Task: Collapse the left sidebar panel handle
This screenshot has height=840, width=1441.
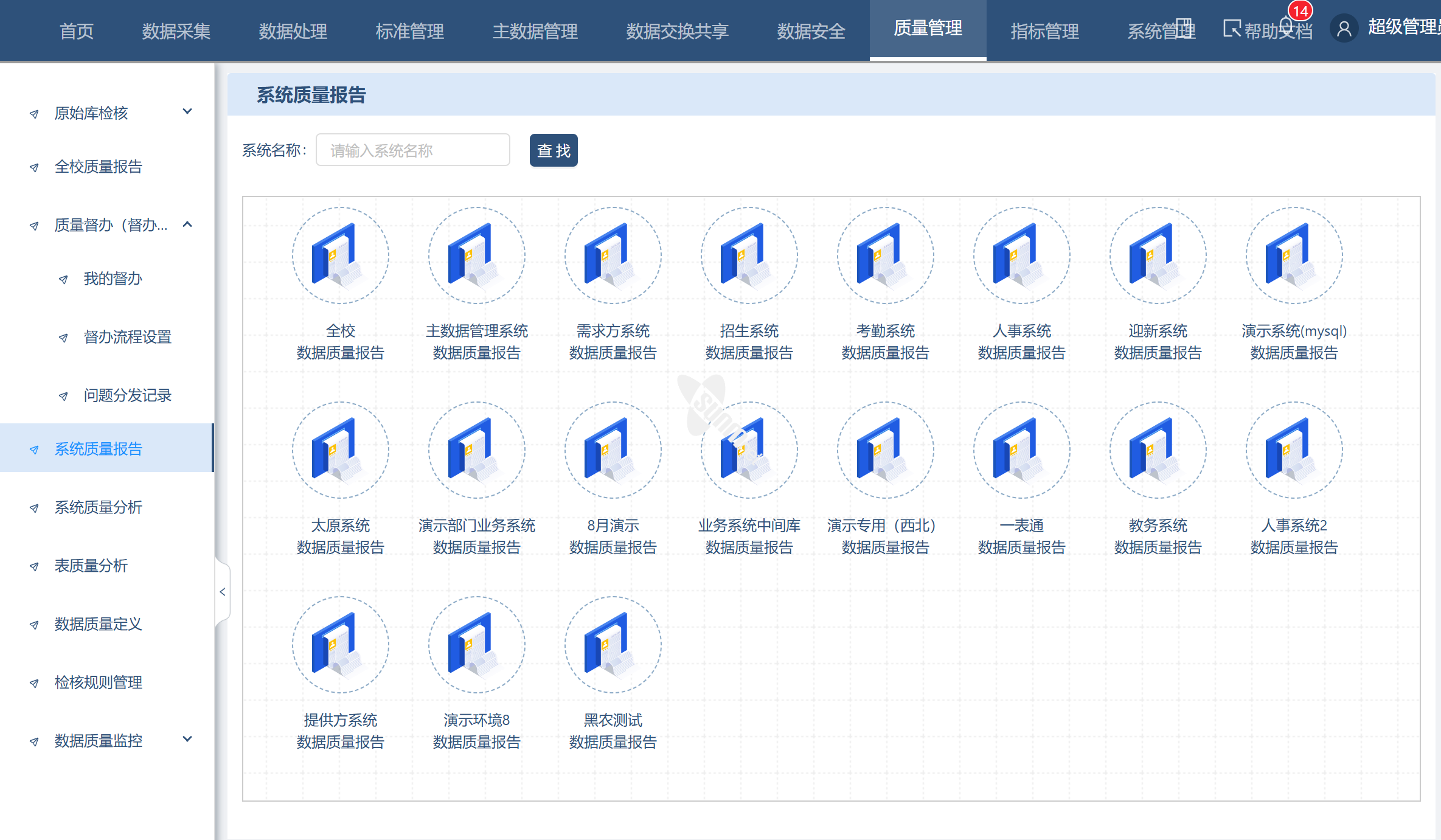Action: (x=223, y=592)
